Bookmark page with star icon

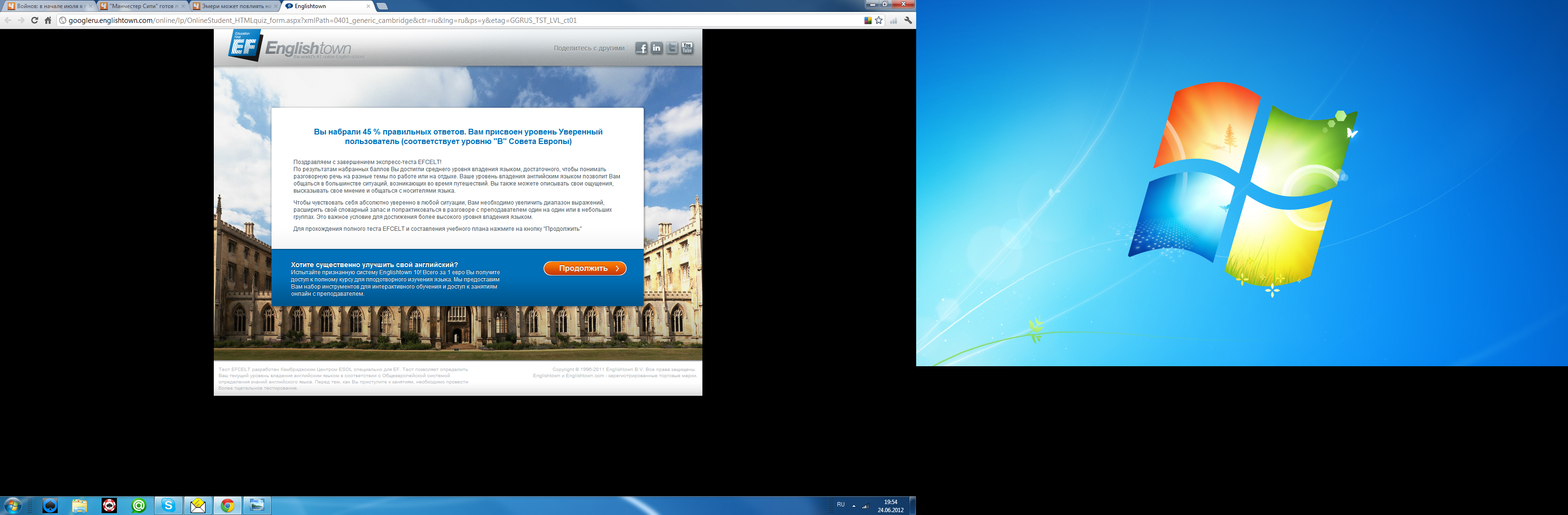[x=878, y=20]
